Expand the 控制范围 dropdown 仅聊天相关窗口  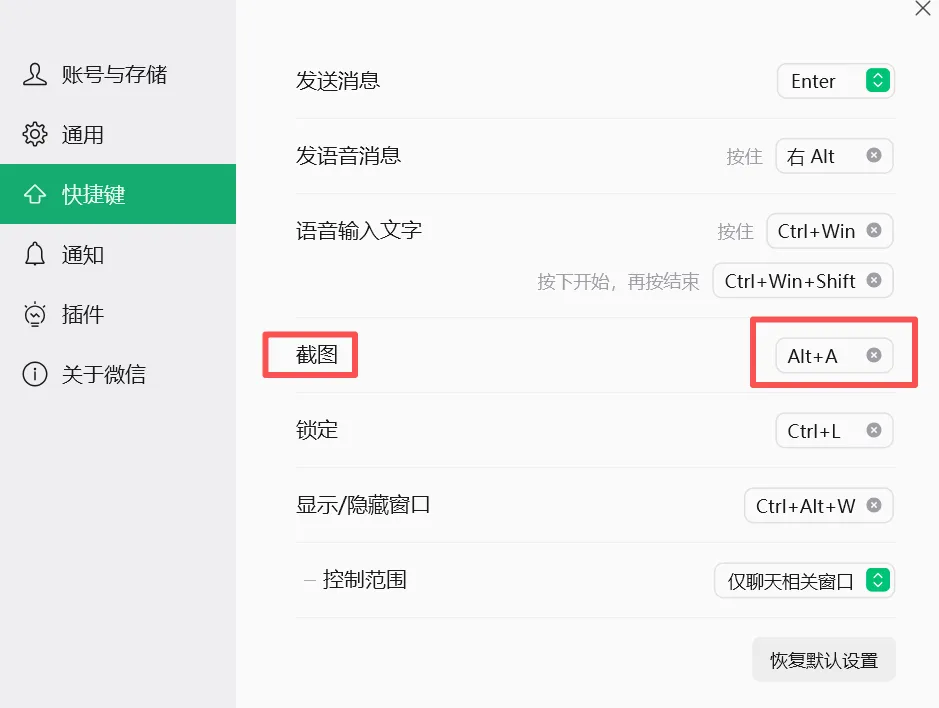[x=804, y=580]
